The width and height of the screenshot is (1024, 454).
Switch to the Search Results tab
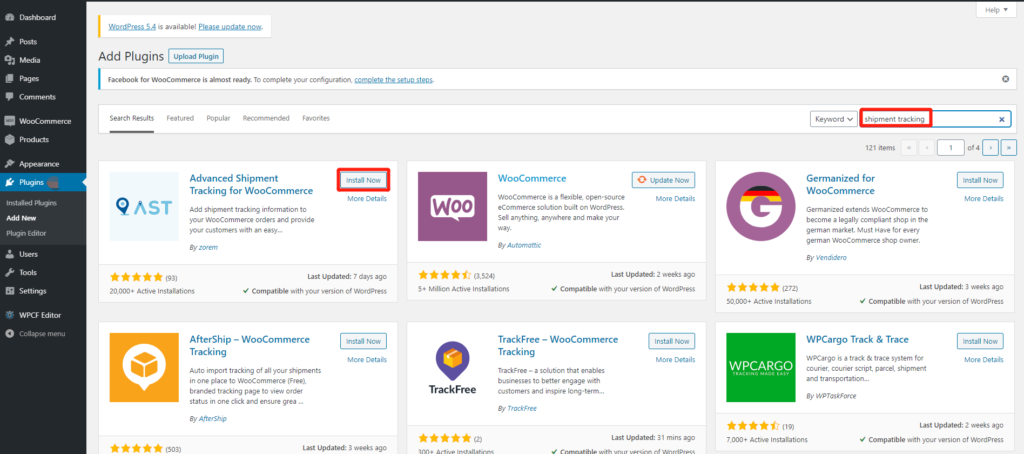pos(132,118)
